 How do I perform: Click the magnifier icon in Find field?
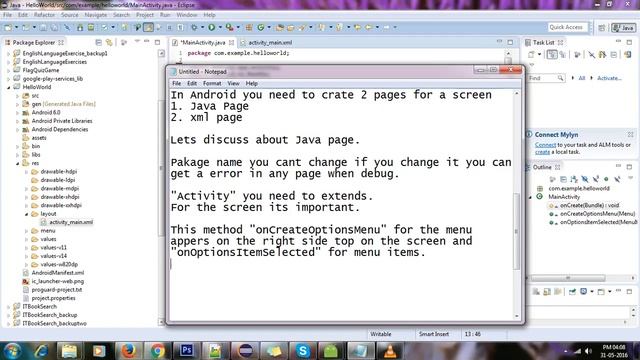(560, 78)
